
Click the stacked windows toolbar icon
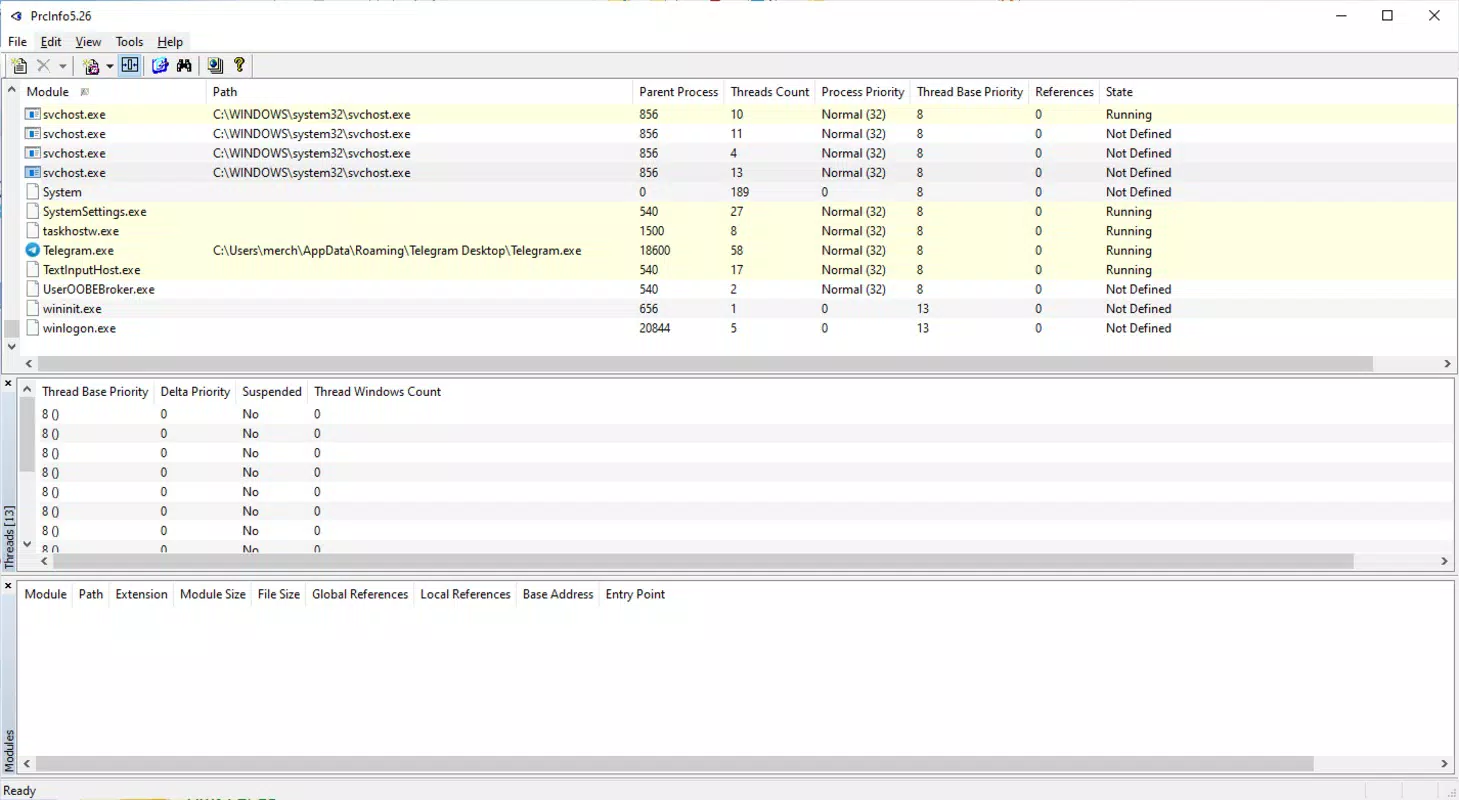[215, 66]
